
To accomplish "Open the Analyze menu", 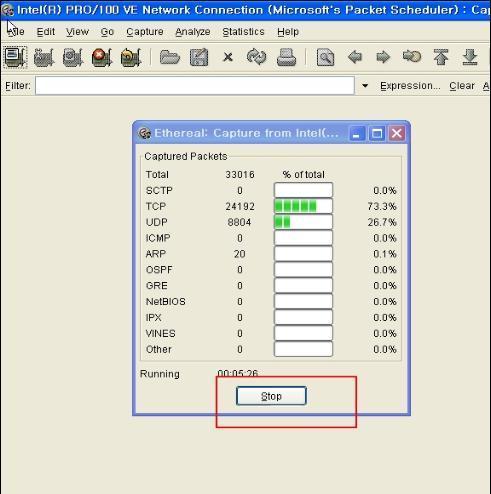I will pos(193,32).
